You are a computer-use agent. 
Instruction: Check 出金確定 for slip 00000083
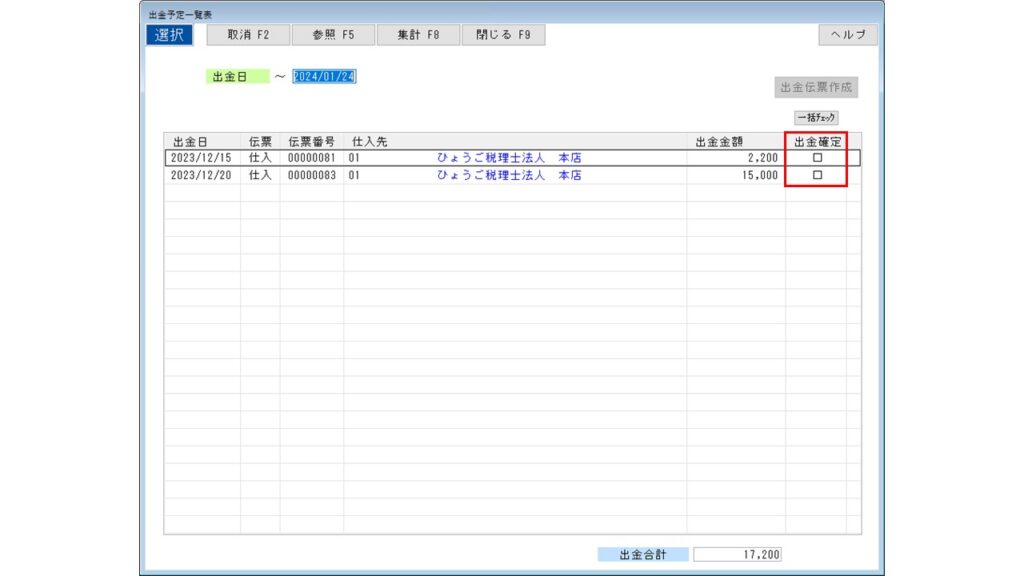(x=817, y=175)
